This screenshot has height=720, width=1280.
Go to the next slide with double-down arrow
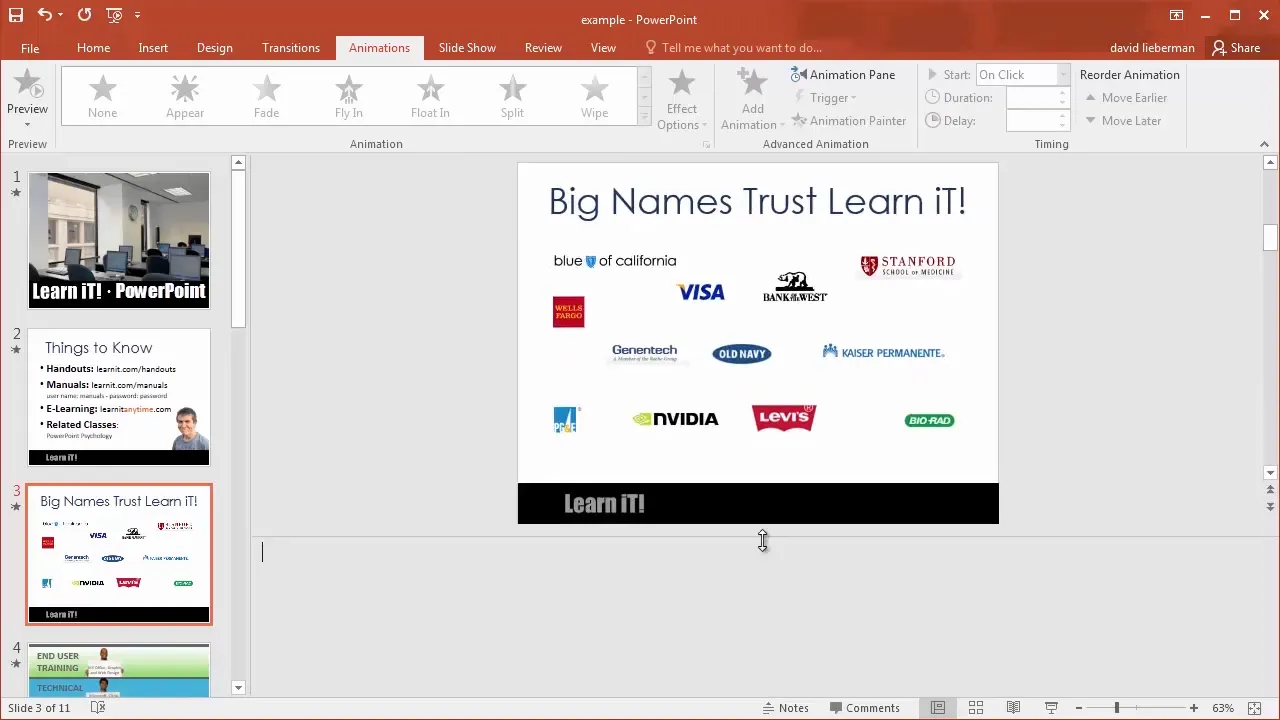[x=1271, y=507]
